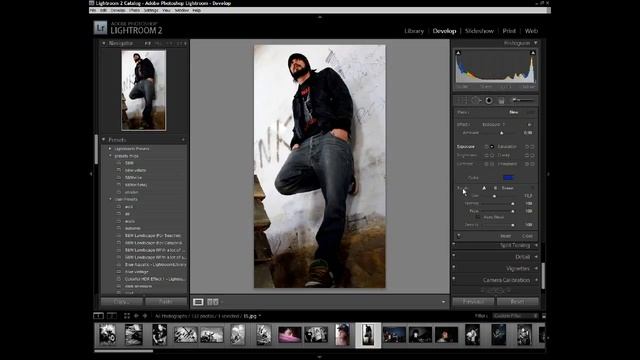Increase Exposure effect button
This screenshot has height=360, width=640.
[x=491, y=147]
